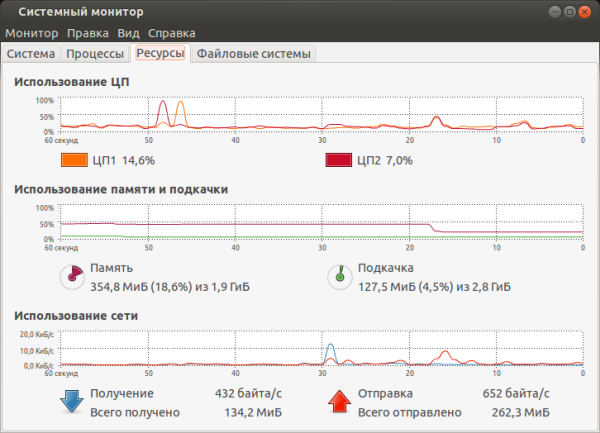Open the Справка menu
Viewport: 600px width, 433px height.
pyautogui.click(x=171, y=33)
